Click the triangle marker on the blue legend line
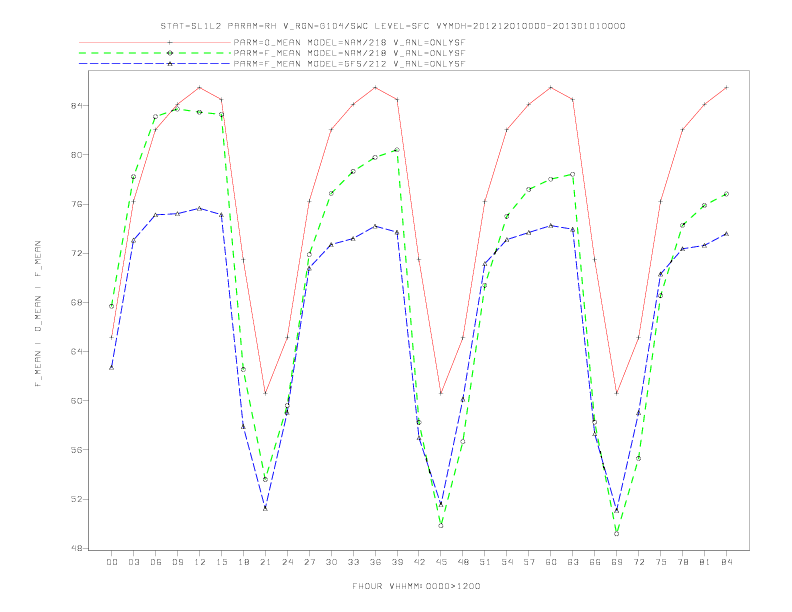 tap(170, 64)
